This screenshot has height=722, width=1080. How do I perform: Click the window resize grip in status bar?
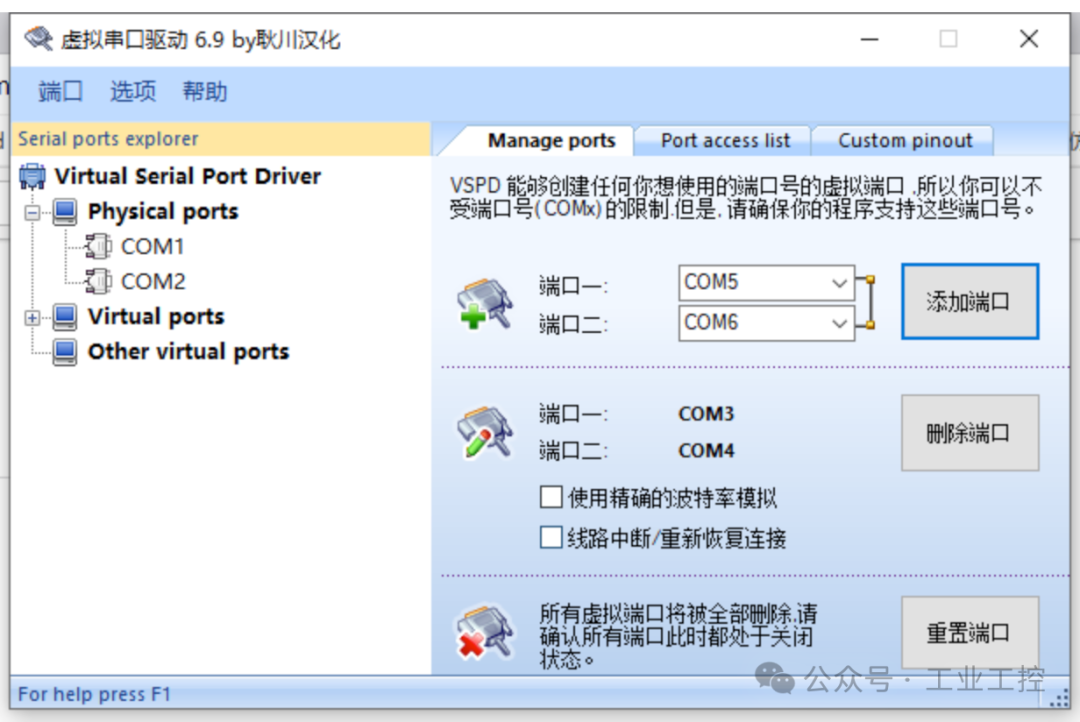click(x=1059, y=699)
